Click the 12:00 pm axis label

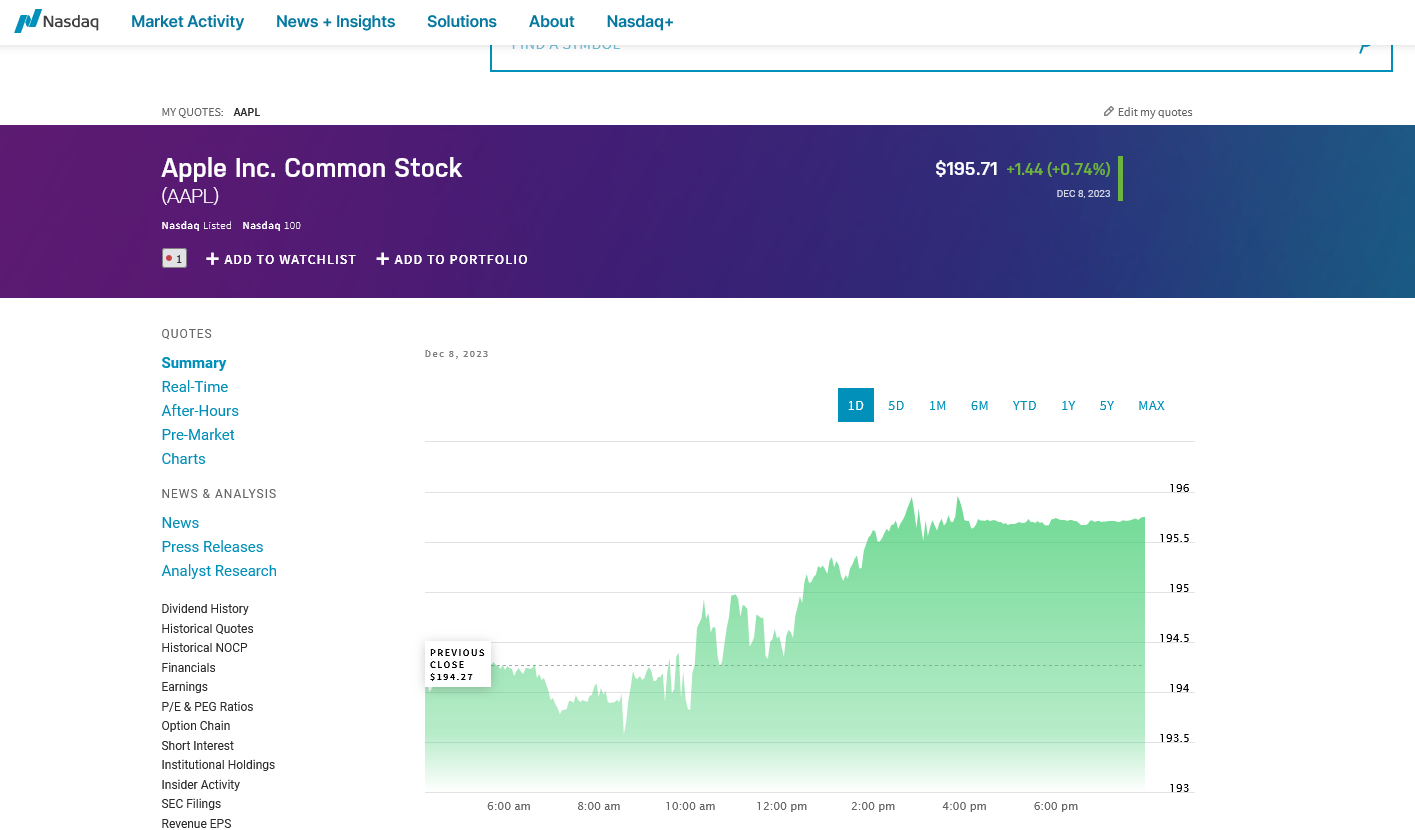point(782,806)
